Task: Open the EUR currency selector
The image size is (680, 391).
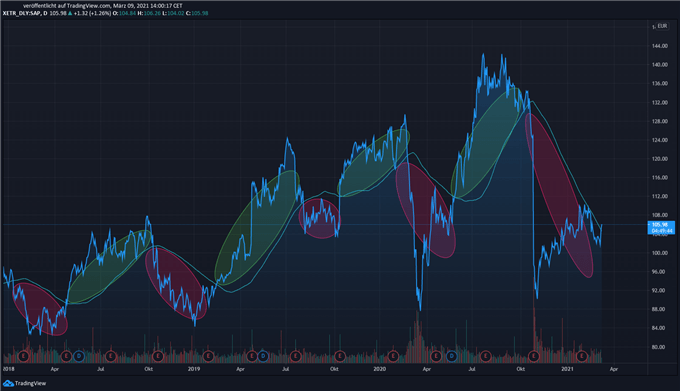Action: click(x=662, y=26)
